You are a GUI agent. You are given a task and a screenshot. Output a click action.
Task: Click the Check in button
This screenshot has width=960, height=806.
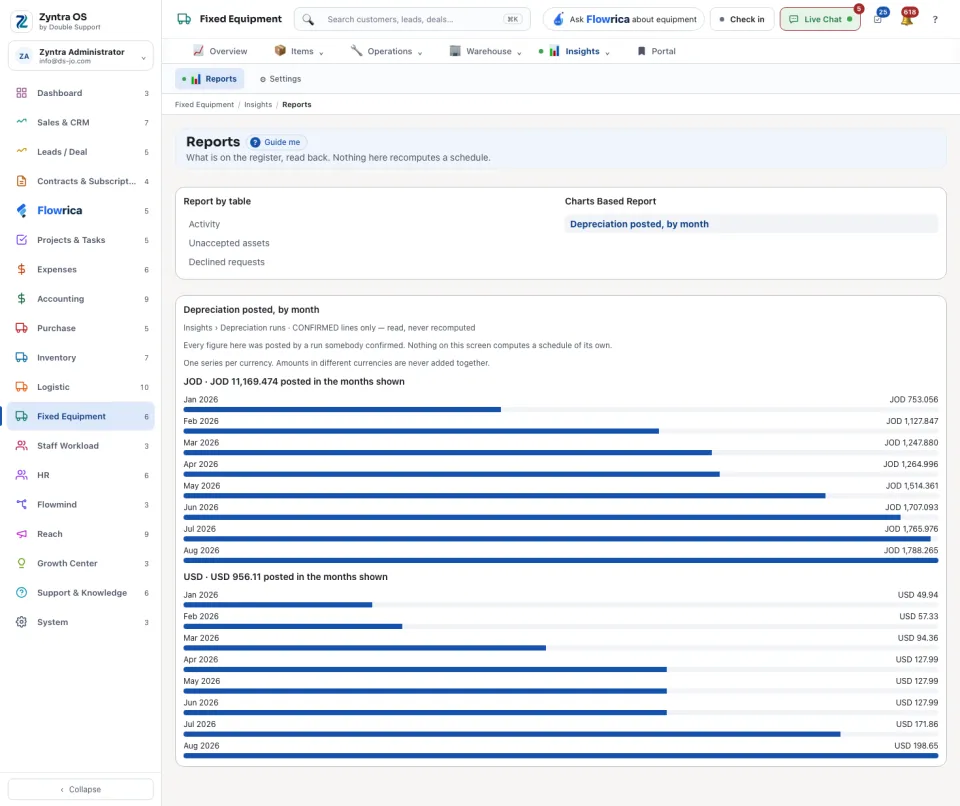coord(742,20)
